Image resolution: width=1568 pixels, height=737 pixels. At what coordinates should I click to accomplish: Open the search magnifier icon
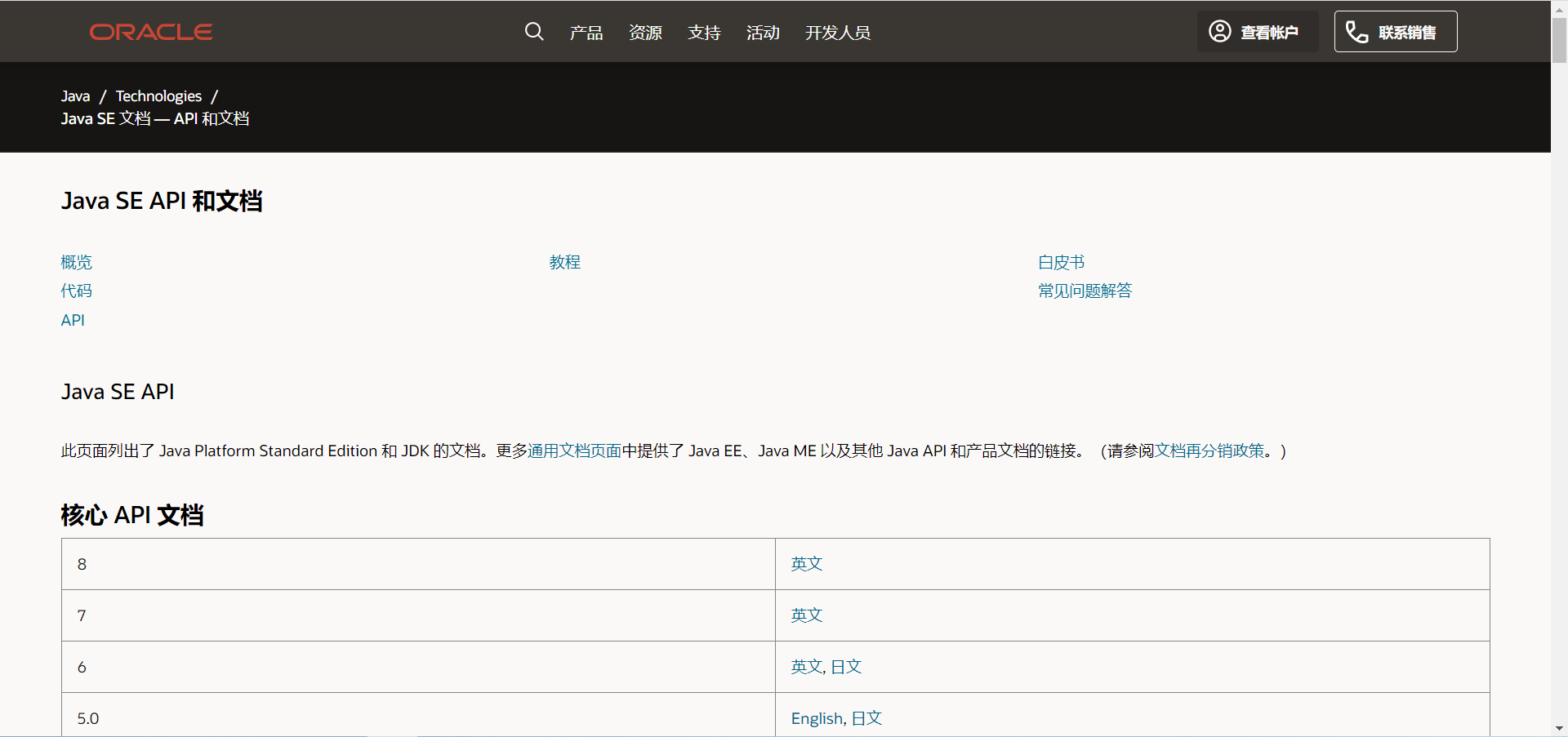[x=534, y=32]
